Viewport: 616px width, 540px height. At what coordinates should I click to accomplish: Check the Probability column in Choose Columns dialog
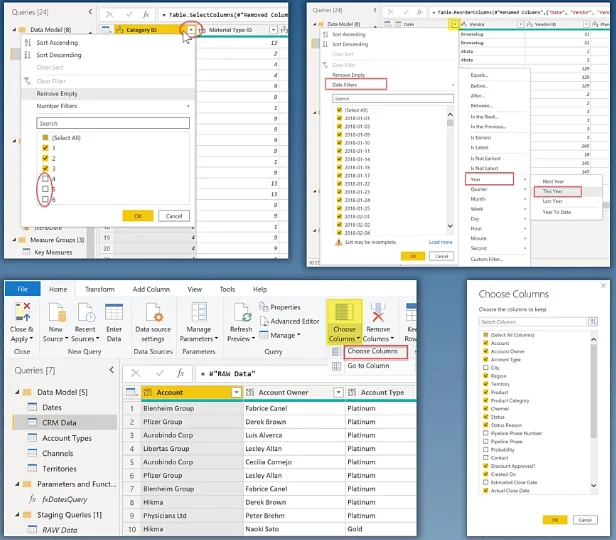tap(486, 449)
